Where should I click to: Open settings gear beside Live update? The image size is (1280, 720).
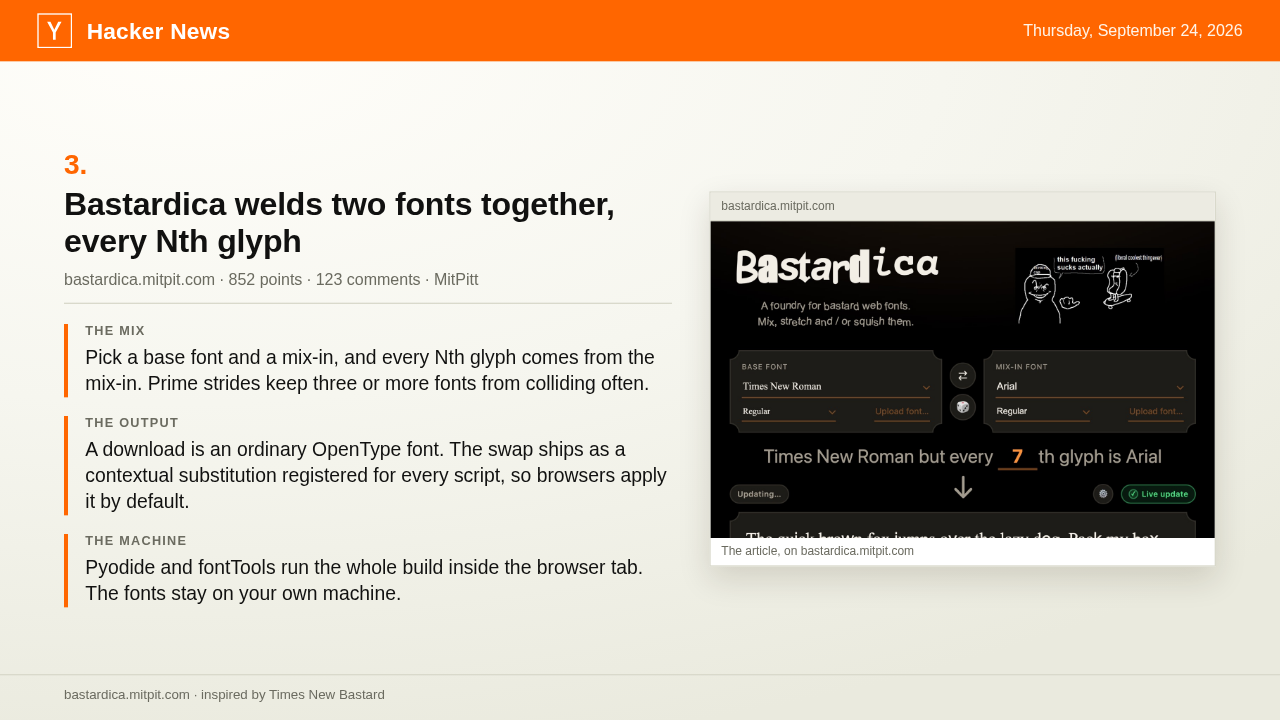tap(1103, 494)
